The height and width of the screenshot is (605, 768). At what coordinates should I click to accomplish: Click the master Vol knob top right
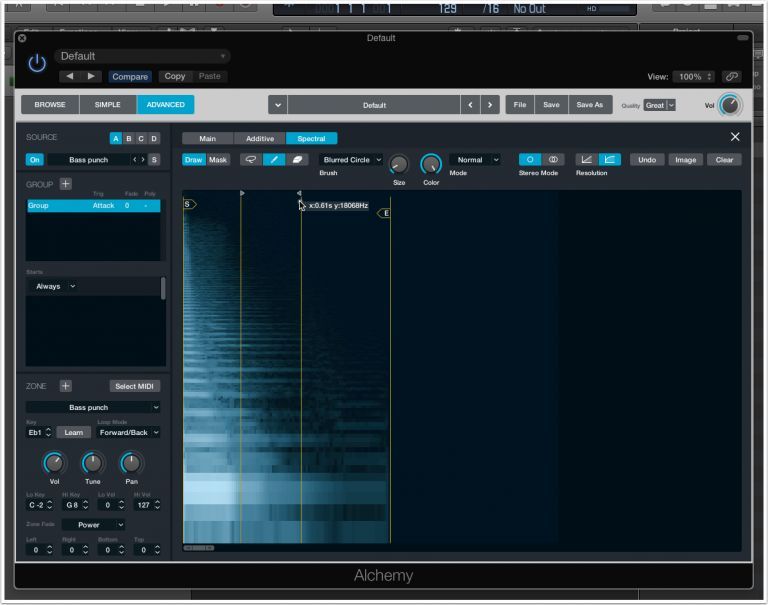(x=730, y=105)
